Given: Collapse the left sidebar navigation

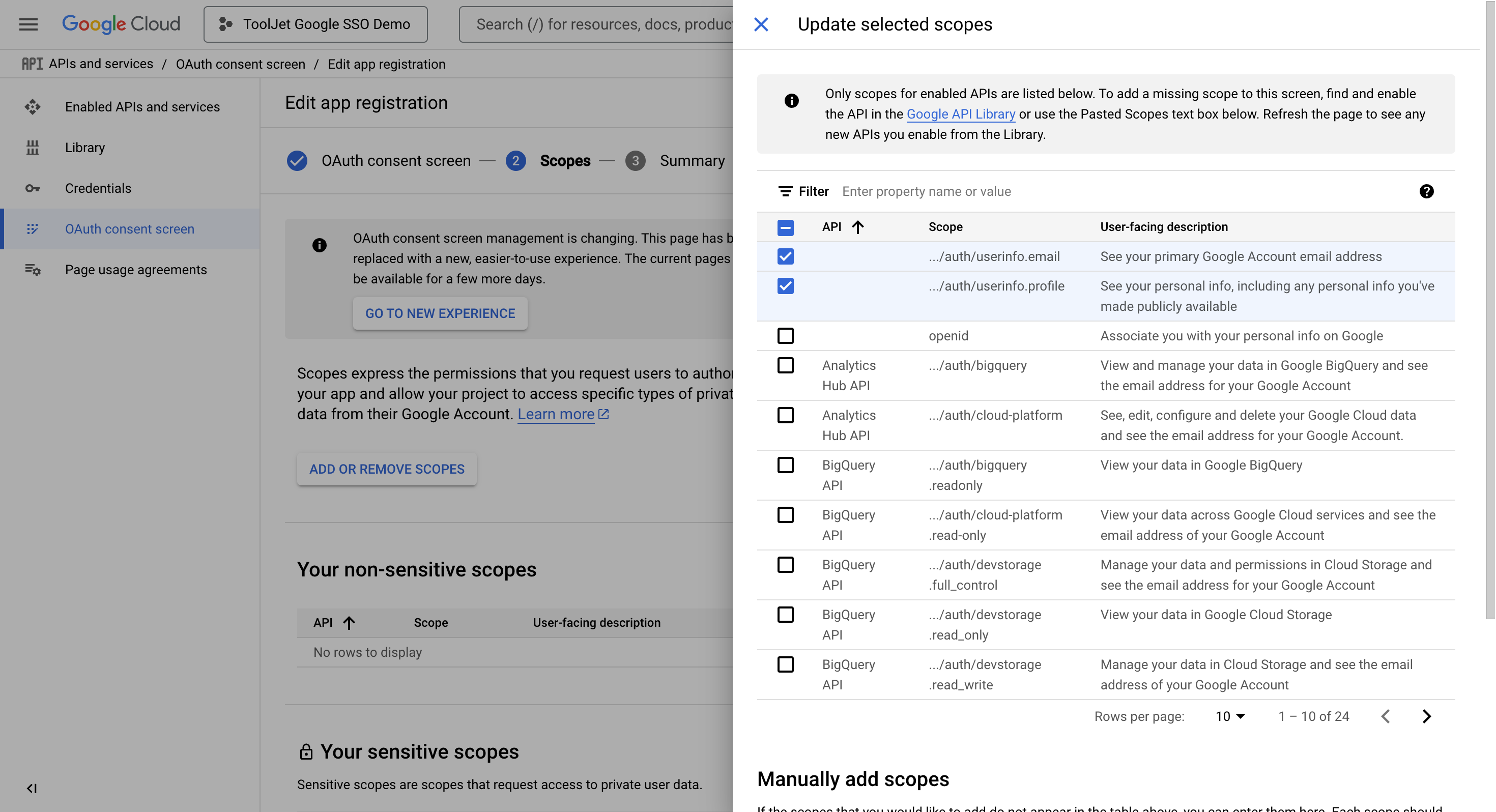Looking at the screenshot, I should [32, 788].
